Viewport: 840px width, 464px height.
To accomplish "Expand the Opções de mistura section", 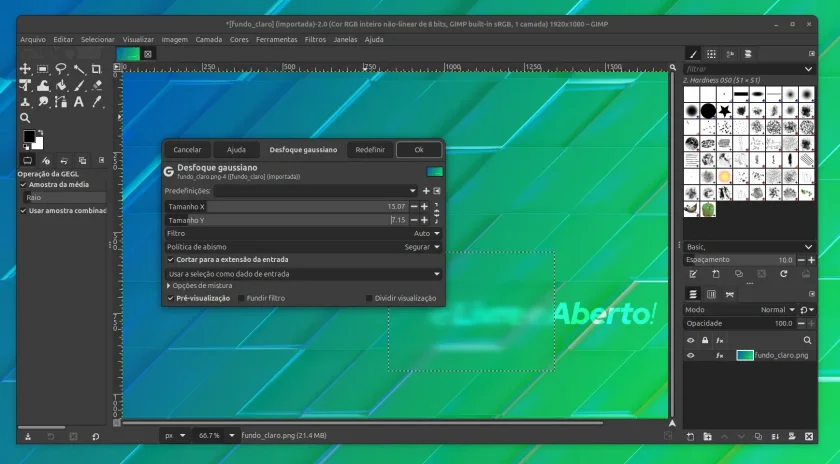I will coord(199,286).
